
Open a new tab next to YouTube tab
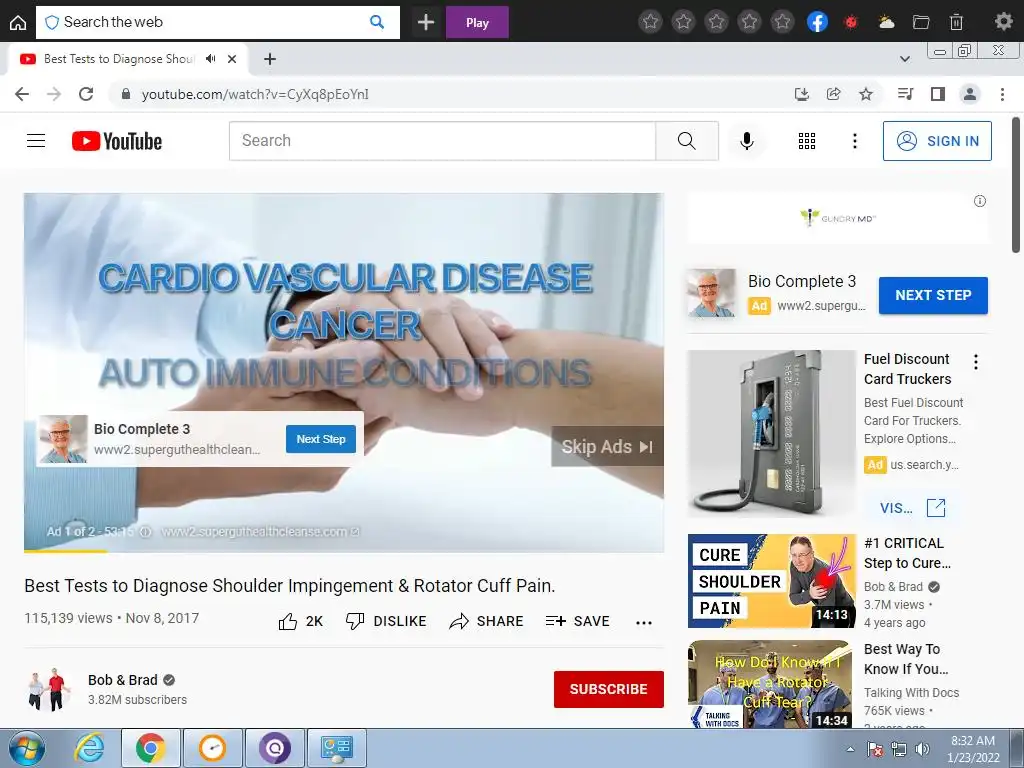pyautogui.click(x=270, y=59)
